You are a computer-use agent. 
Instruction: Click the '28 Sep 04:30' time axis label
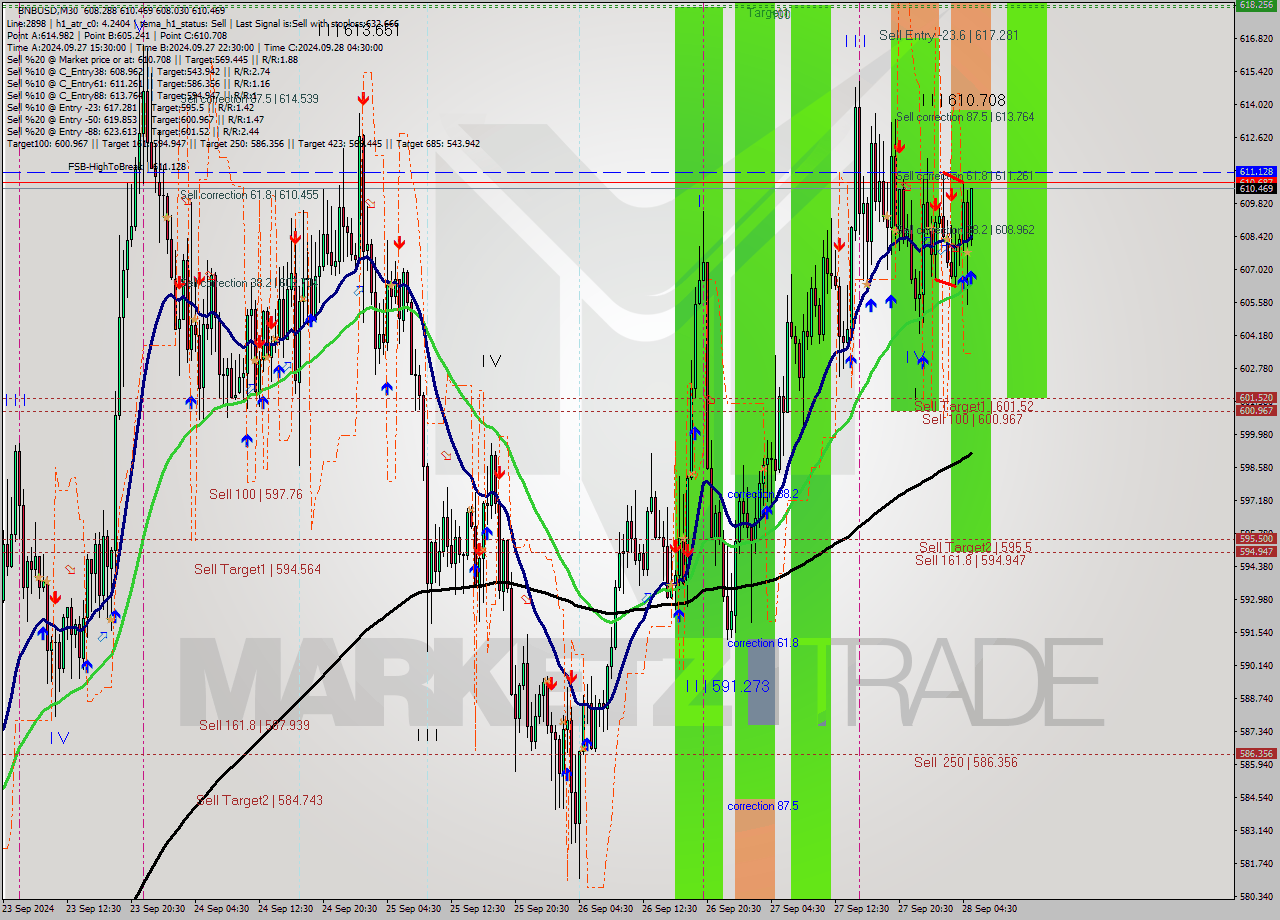click(x=989, y=909)
